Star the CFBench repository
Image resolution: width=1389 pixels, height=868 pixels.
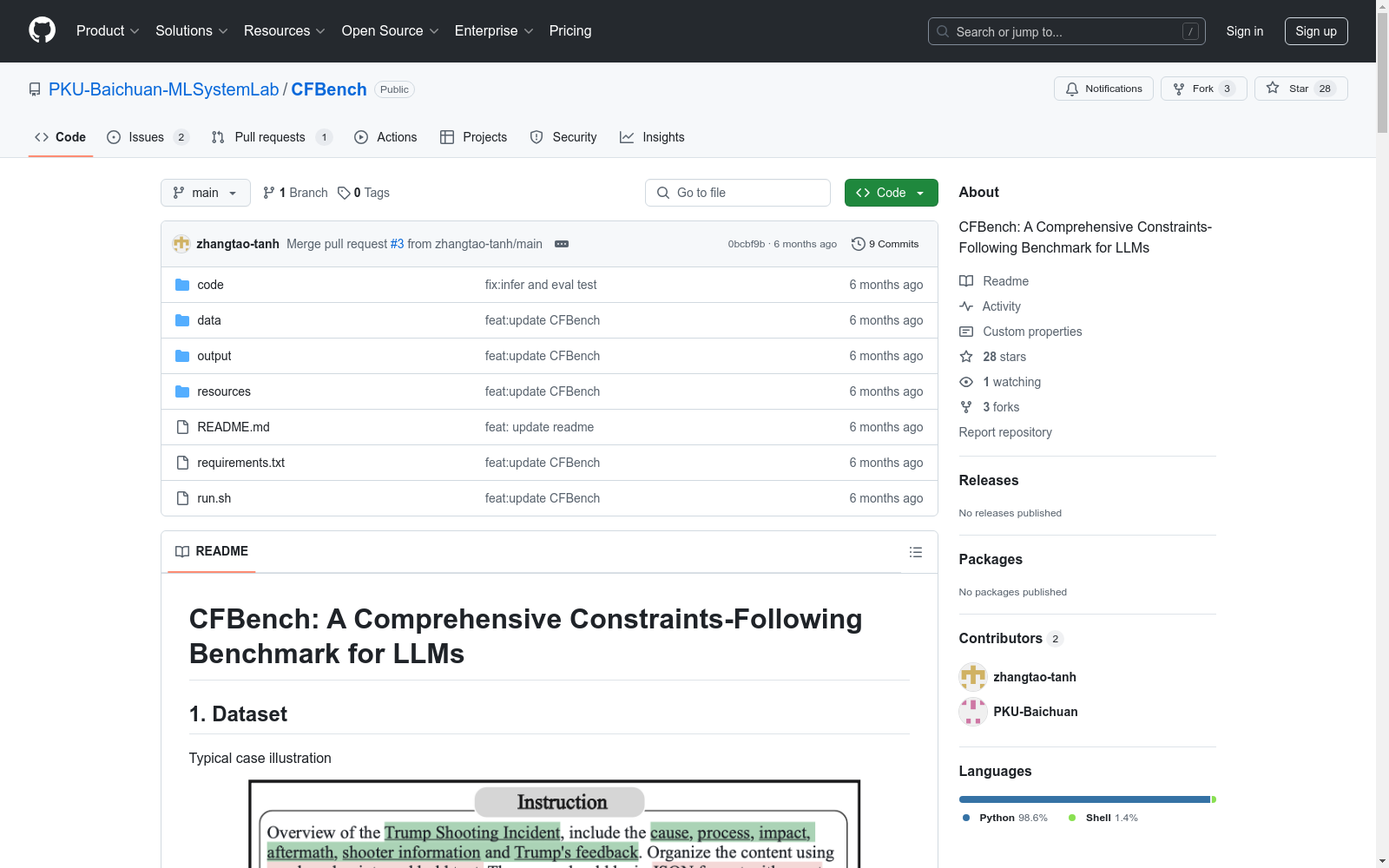point(1300,89)
